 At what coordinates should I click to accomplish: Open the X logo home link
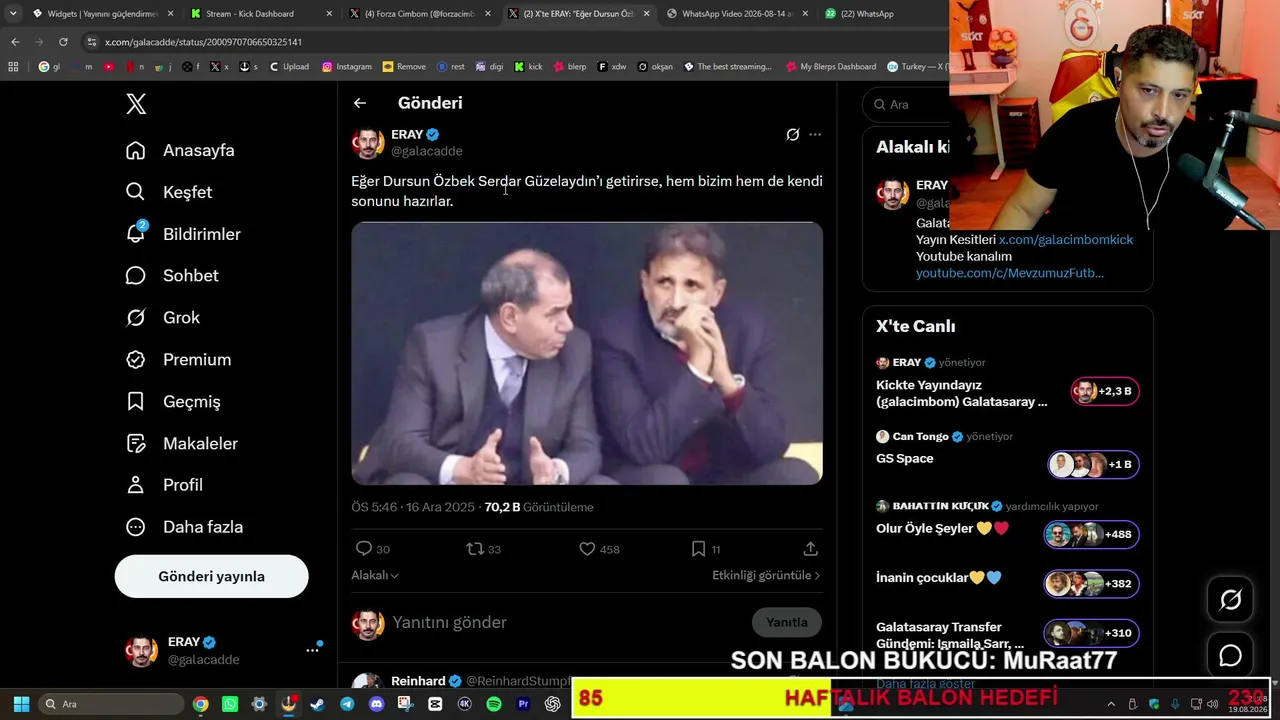(x=136, y=103)
